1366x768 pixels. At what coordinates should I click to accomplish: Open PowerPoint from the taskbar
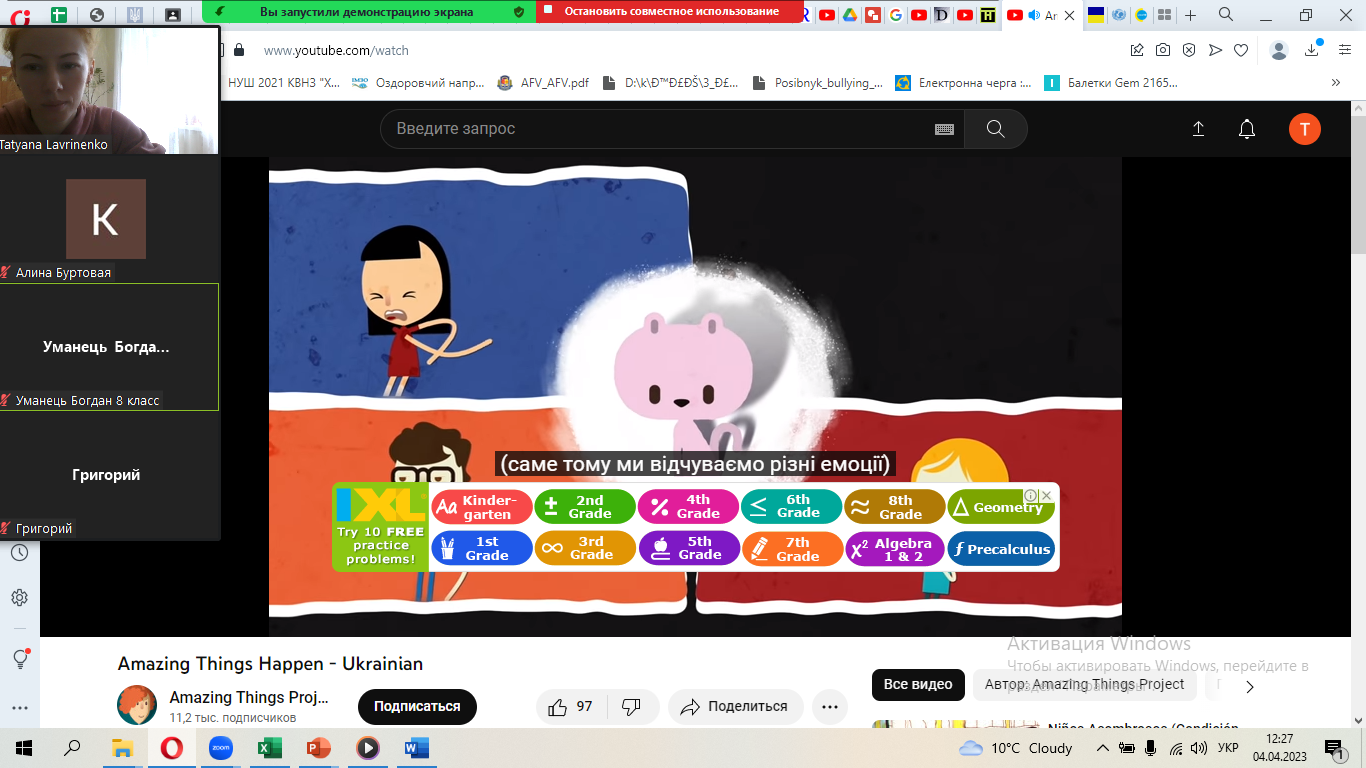318,748
